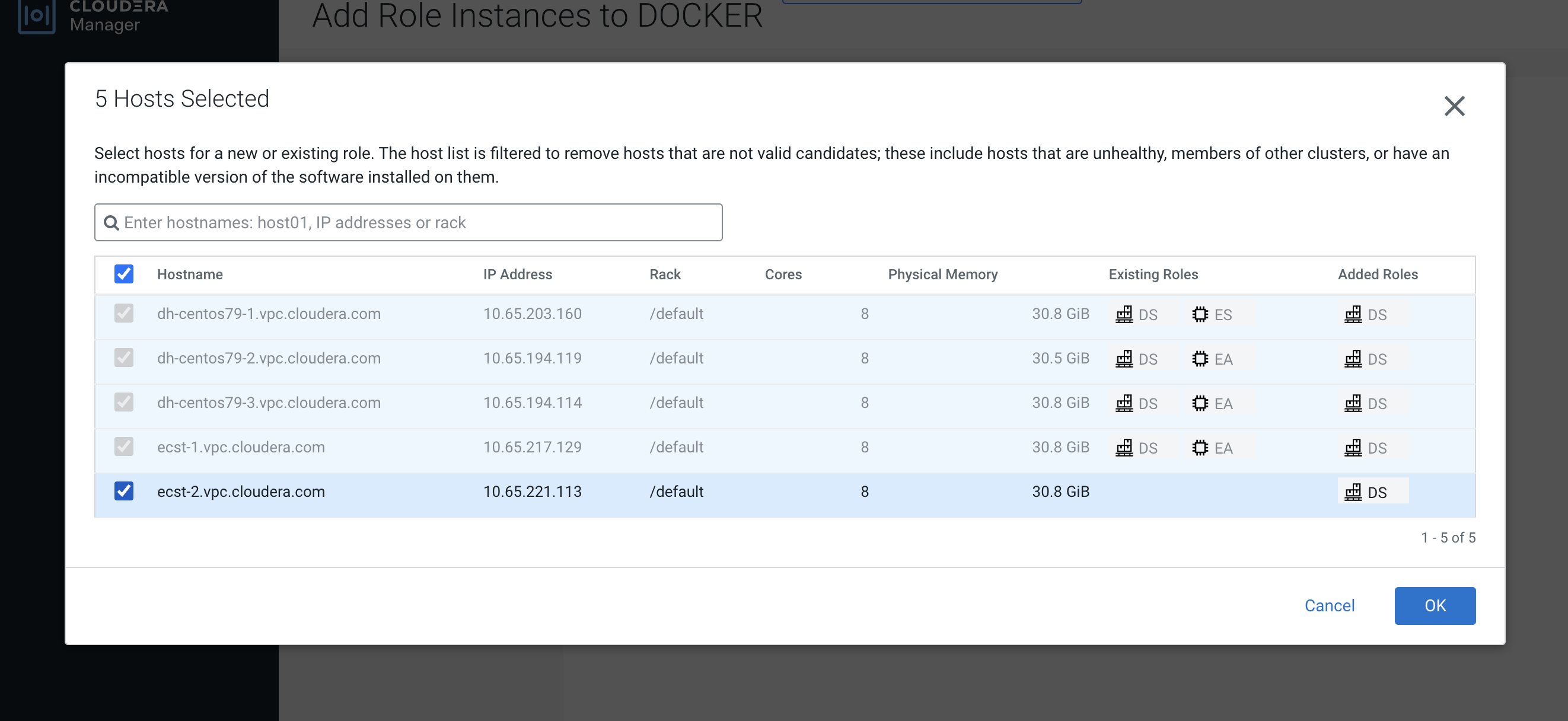The width and height of the screenshot is (1568, 721).
Task: Uncheck the ecst-2.vpc.cloudera.com checkbox
Action: click(x=123, y=490)
